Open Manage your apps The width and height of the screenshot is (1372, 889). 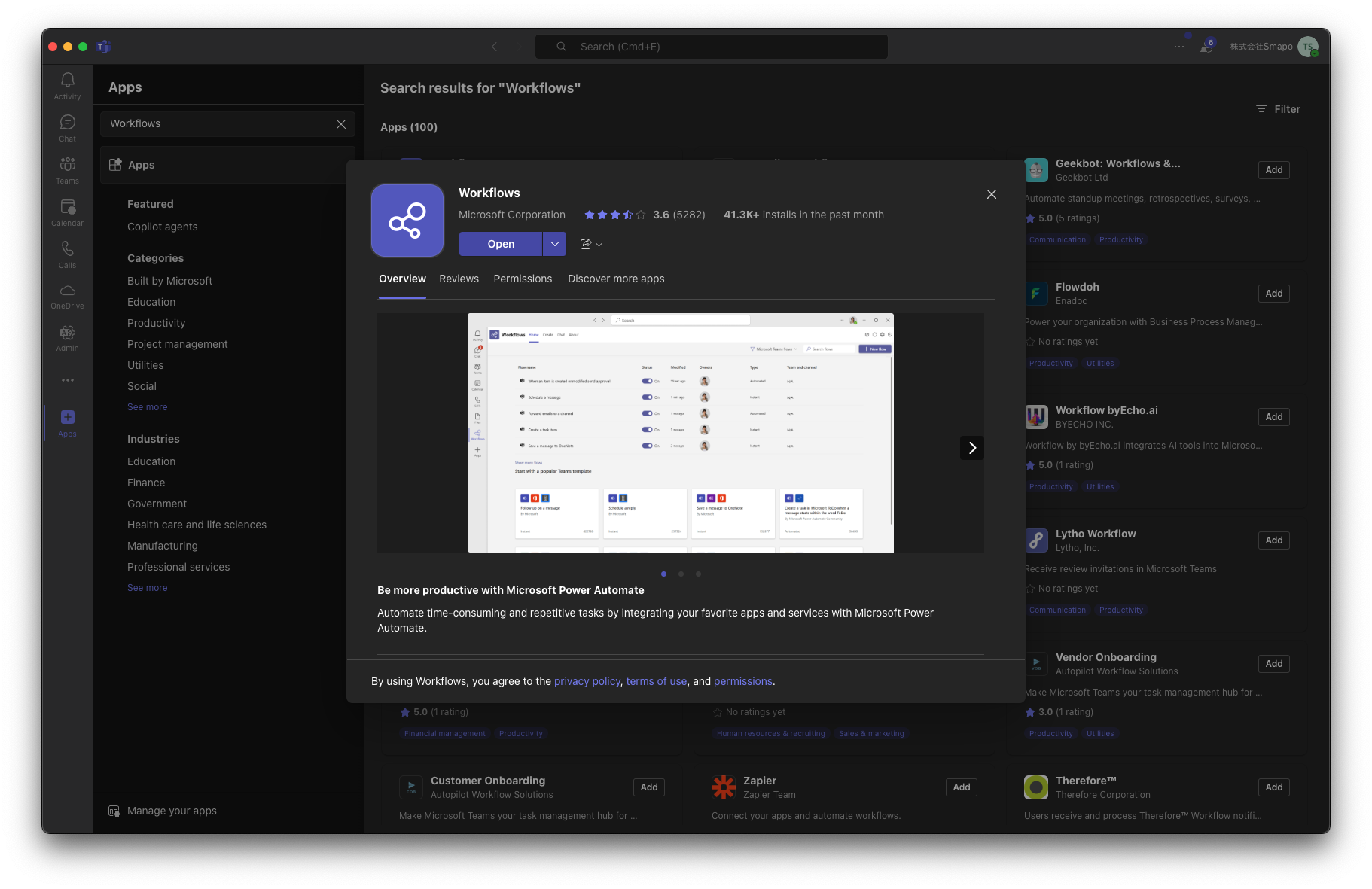point(163,811)
